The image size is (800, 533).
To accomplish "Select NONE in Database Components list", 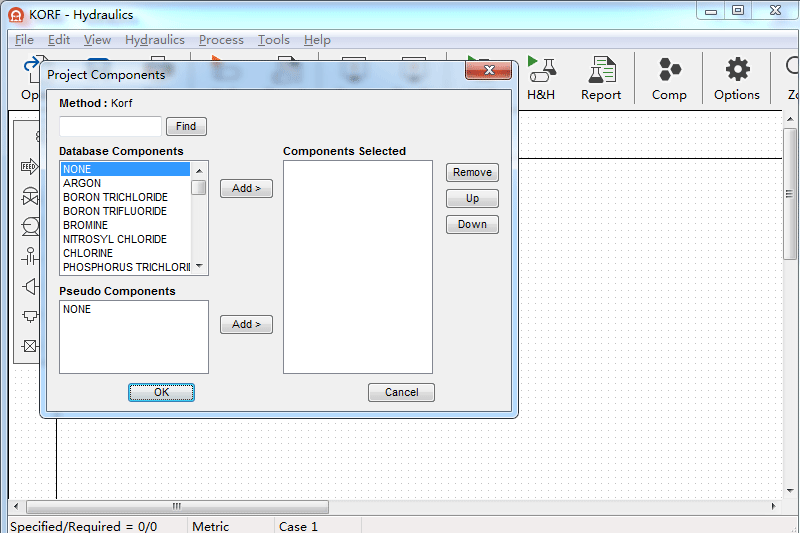I will click(126, 169).
